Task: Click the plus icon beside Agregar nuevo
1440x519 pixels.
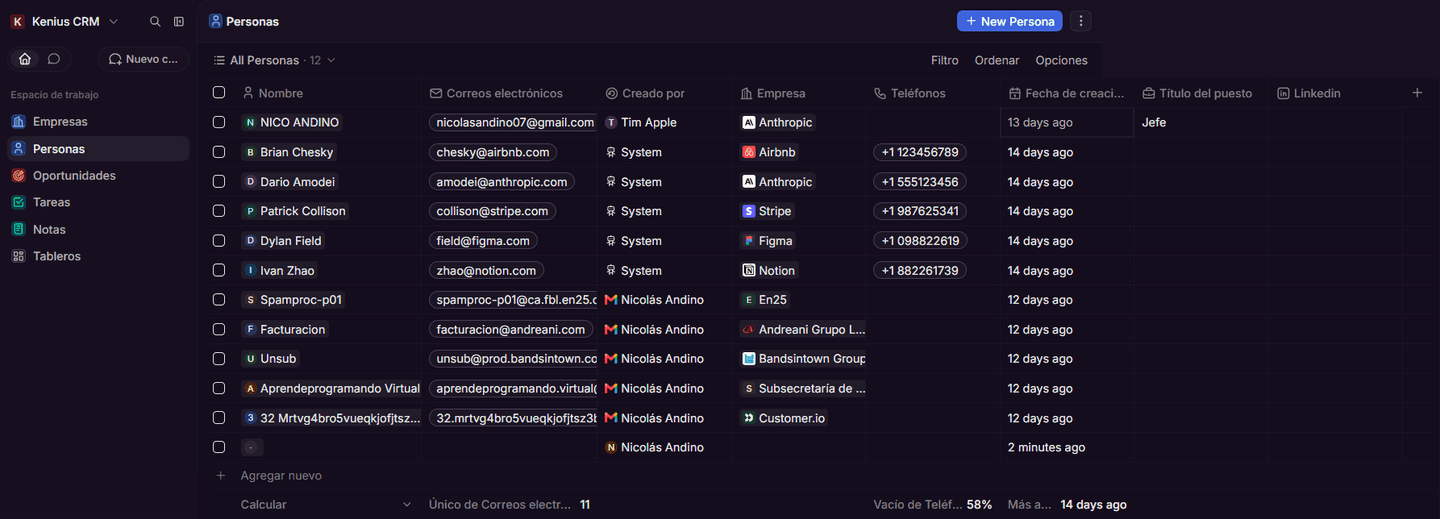Action: 221,476
